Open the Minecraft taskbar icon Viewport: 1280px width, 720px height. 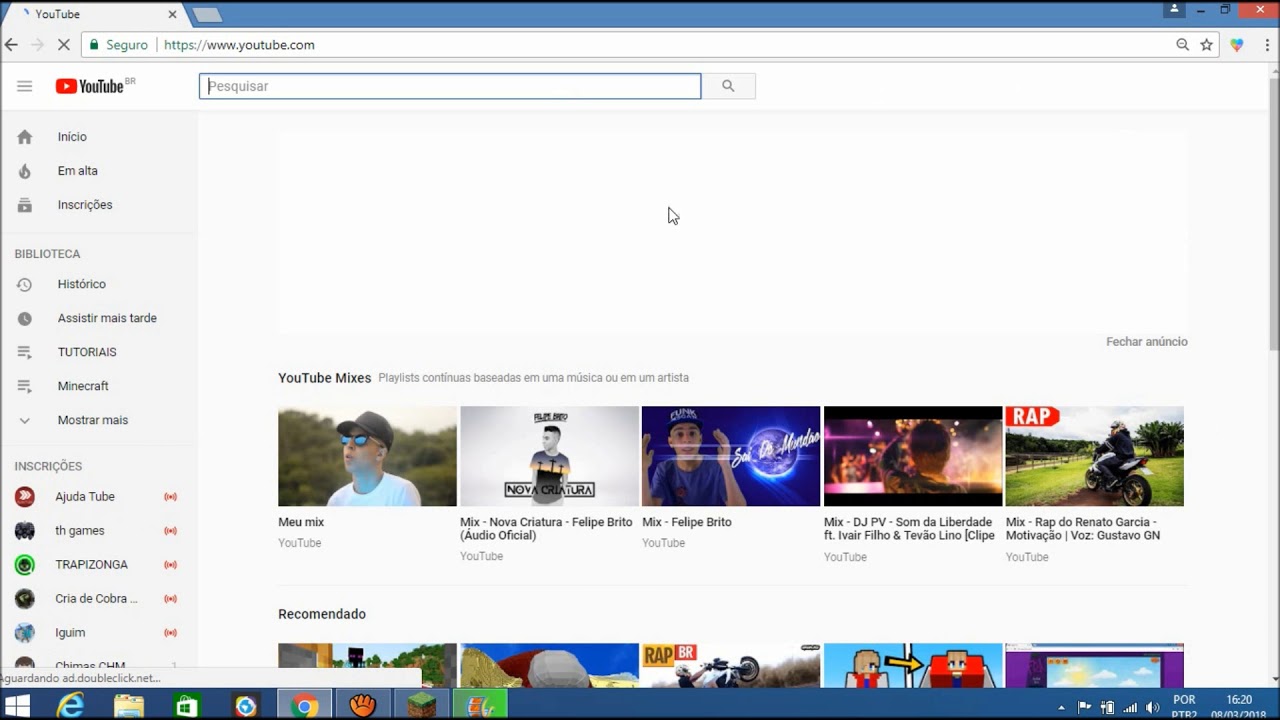point(421,706)
